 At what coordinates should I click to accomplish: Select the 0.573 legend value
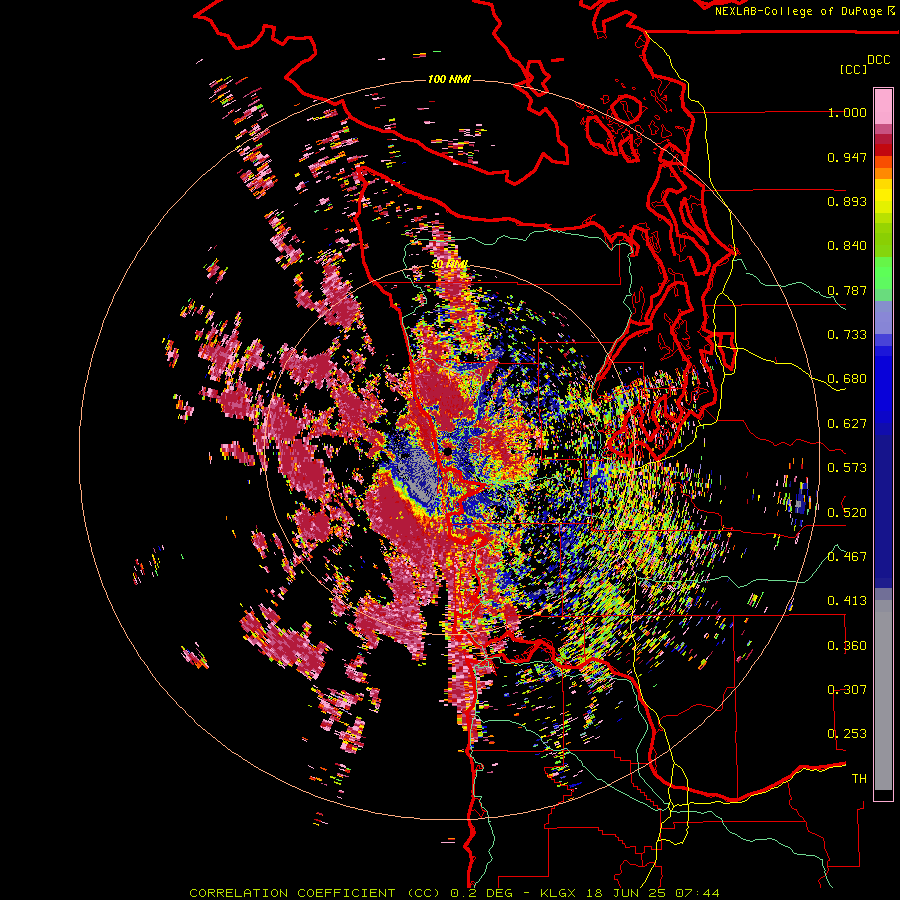coord(847,468)
